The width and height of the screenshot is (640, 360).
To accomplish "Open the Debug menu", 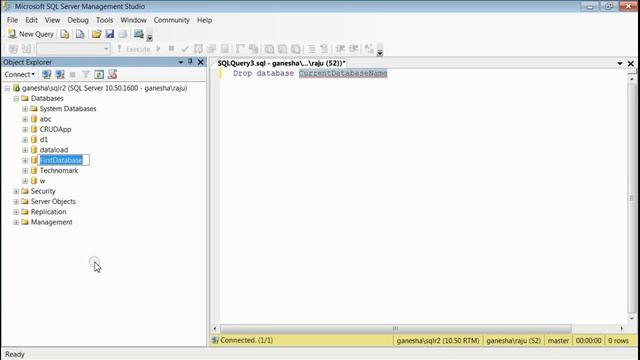I will pyautogui.click(x=78, y=20).
